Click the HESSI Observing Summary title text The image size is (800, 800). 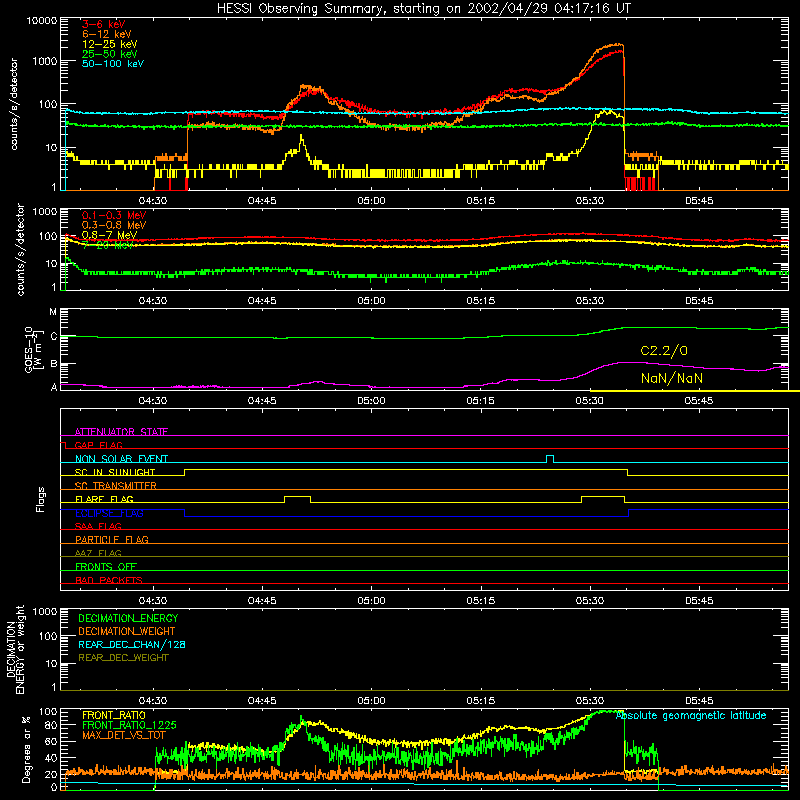click(423, 9)
